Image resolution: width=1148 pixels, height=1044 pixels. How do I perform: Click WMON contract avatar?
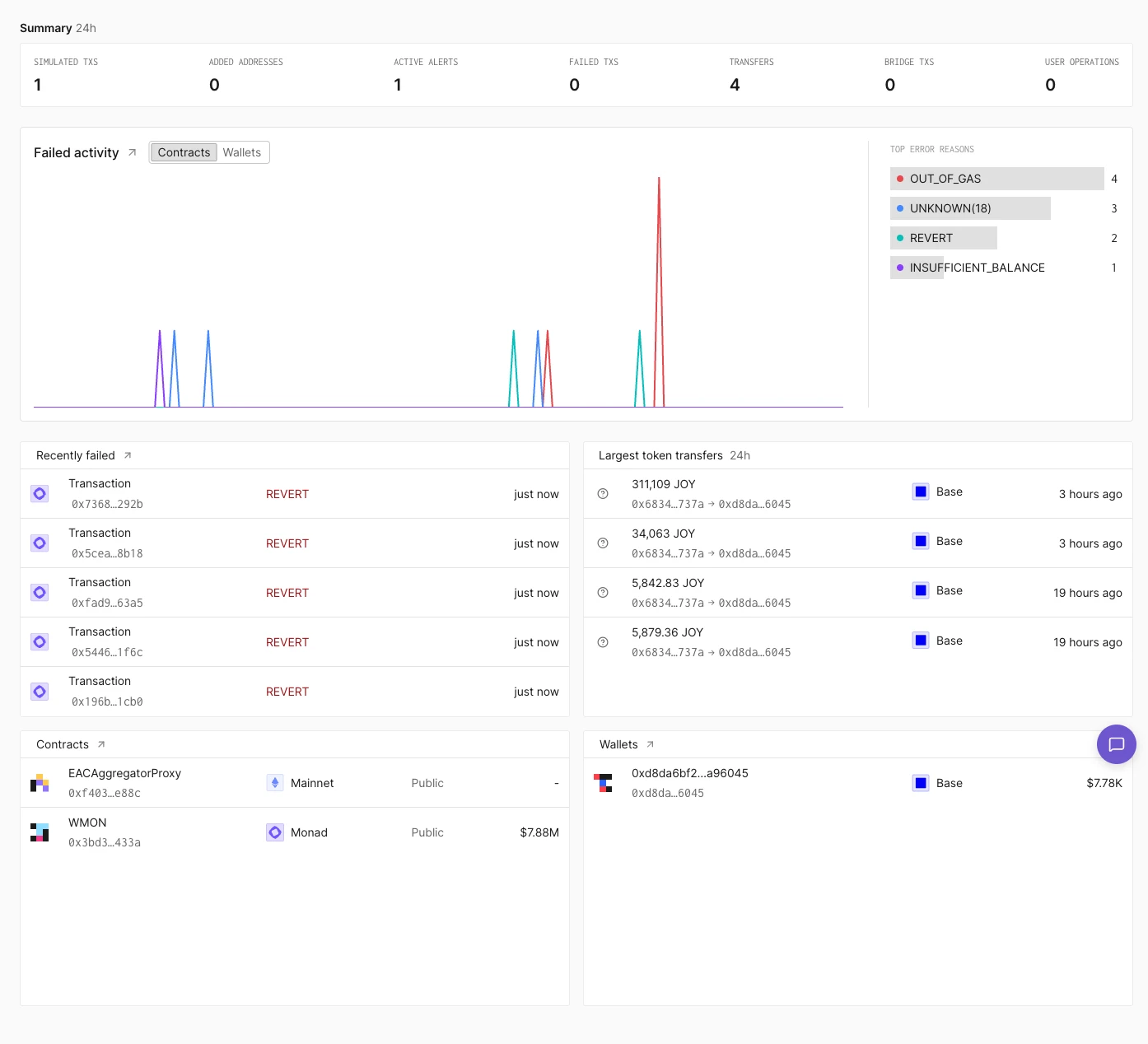coord(40,832)
